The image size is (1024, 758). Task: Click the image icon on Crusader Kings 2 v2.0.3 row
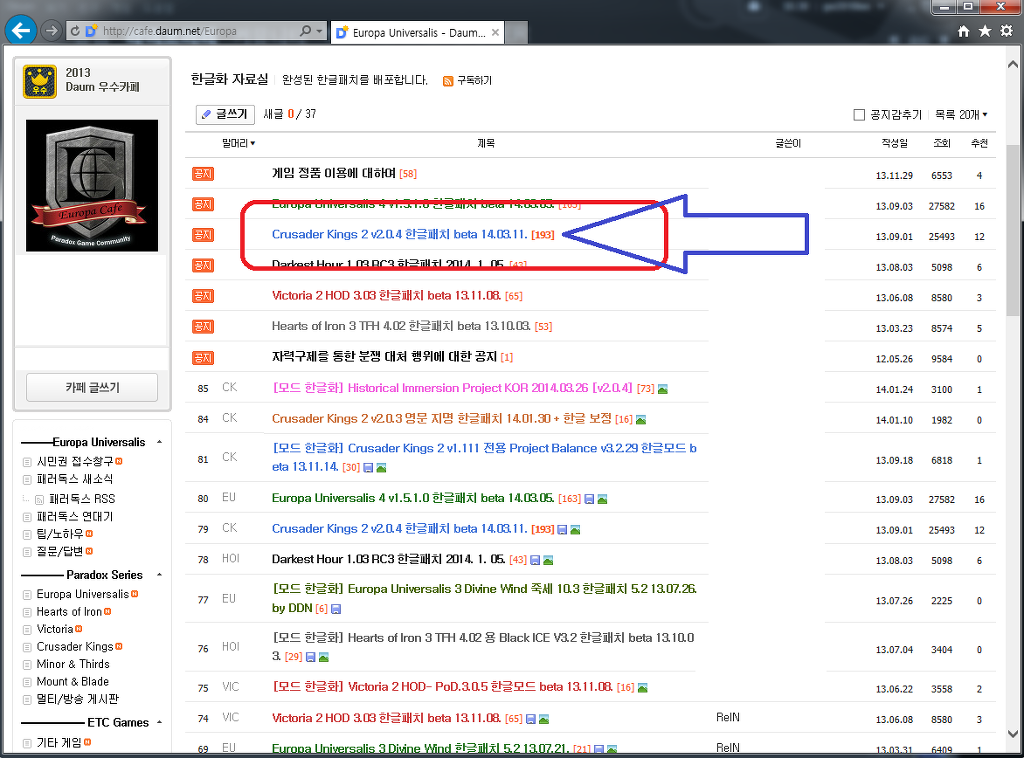click(x=641, y=420)
